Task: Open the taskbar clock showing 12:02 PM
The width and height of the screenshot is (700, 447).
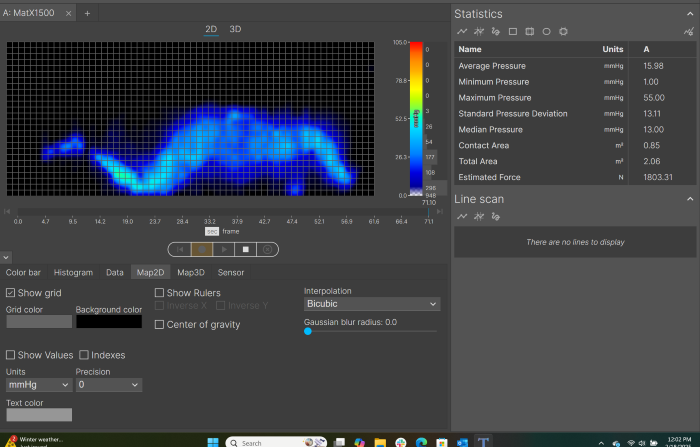Action: click(x=679, y=442)
